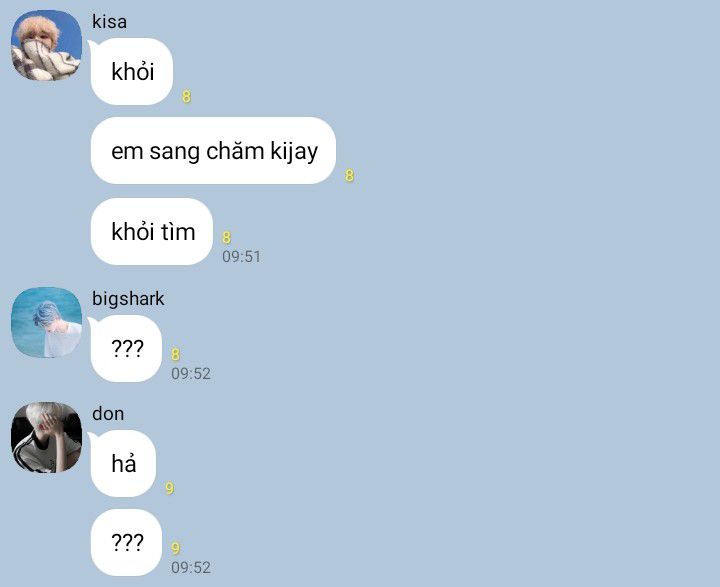This screenshot has height=587, width=720.
Task: Select the message 'em sang chăm kijay'
Action: [214, 151]
